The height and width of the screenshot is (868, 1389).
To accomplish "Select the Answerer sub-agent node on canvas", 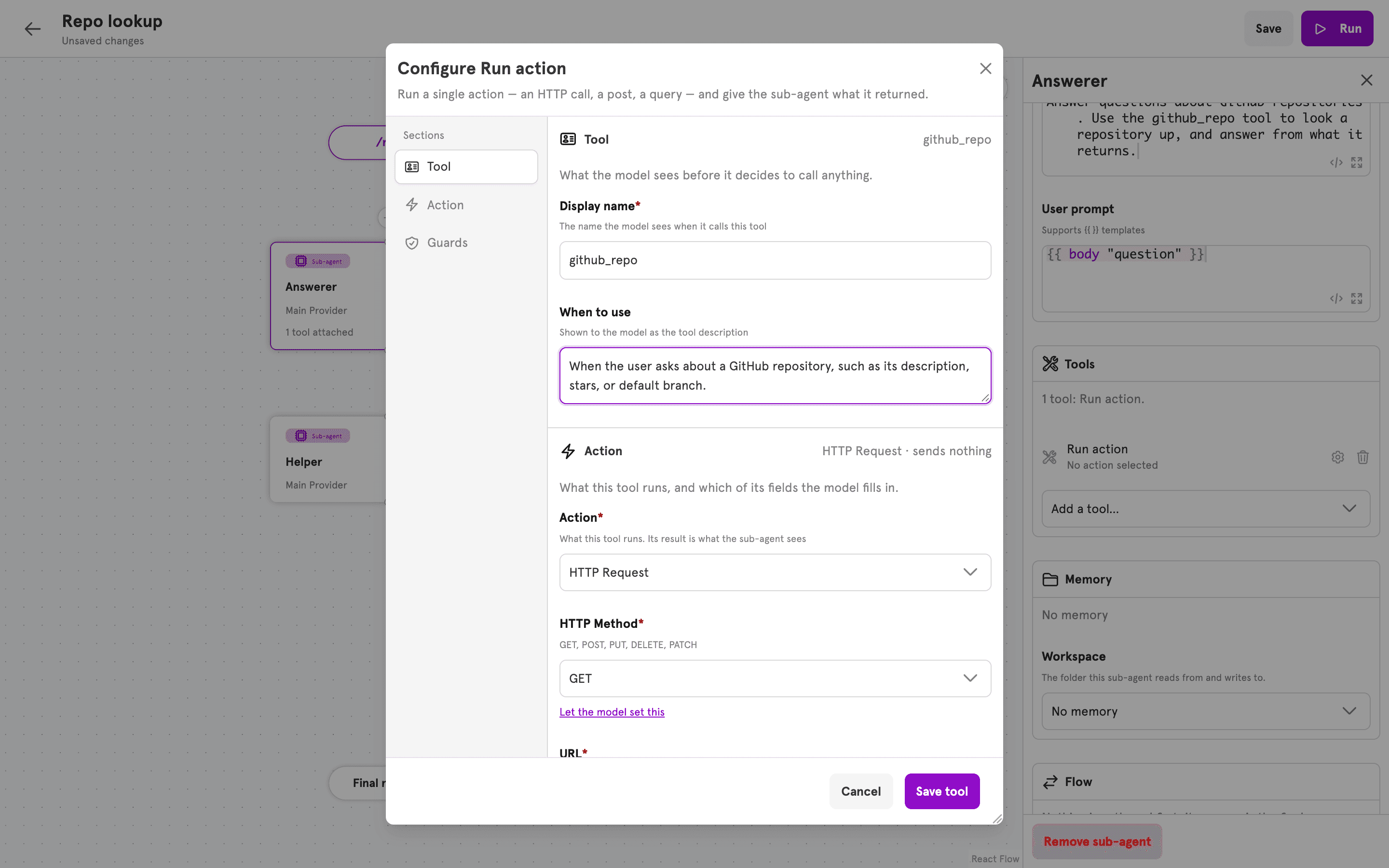I will click(x=328, y=296).
